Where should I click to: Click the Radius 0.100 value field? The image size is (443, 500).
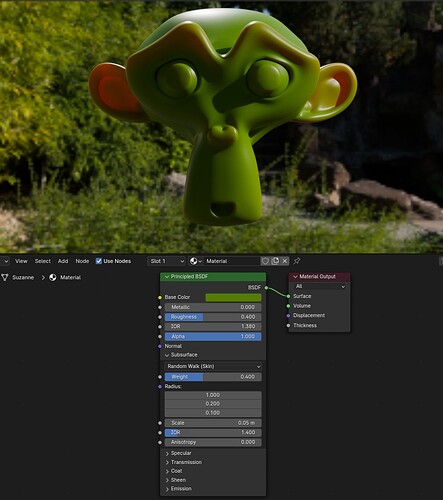point(213,413)
